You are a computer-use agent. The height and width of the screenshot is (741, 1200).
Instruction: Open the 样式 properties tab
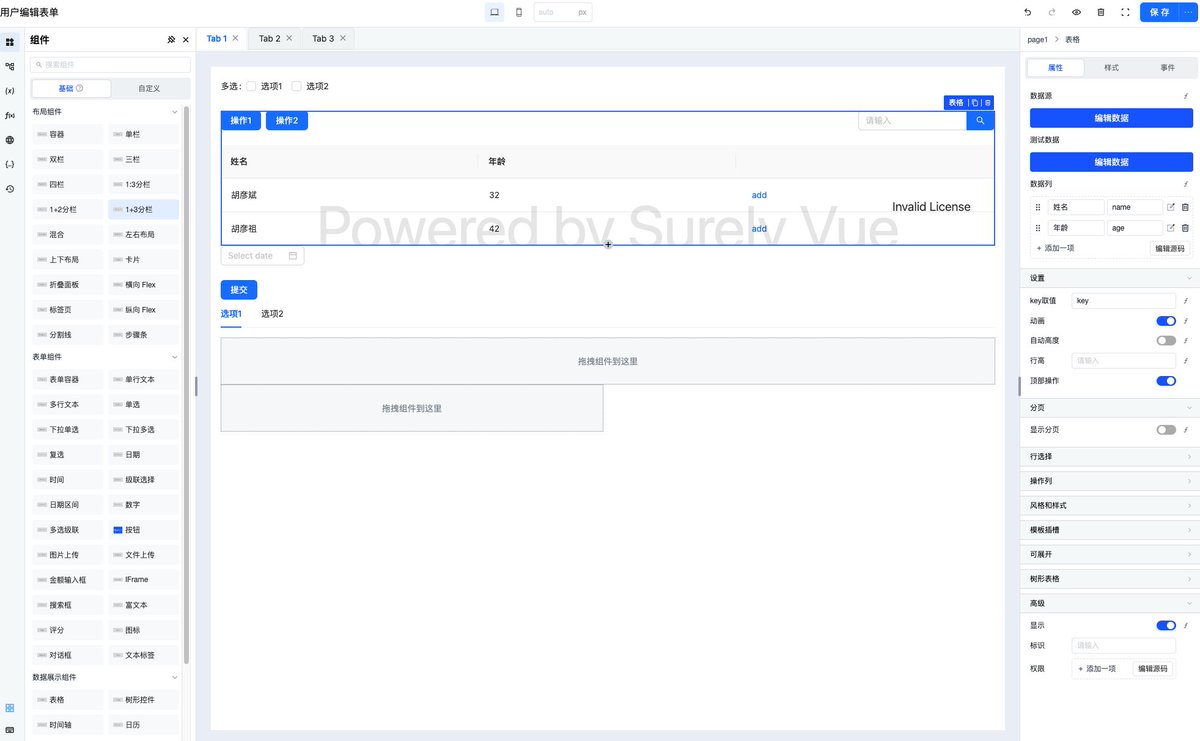point(1111,67)
